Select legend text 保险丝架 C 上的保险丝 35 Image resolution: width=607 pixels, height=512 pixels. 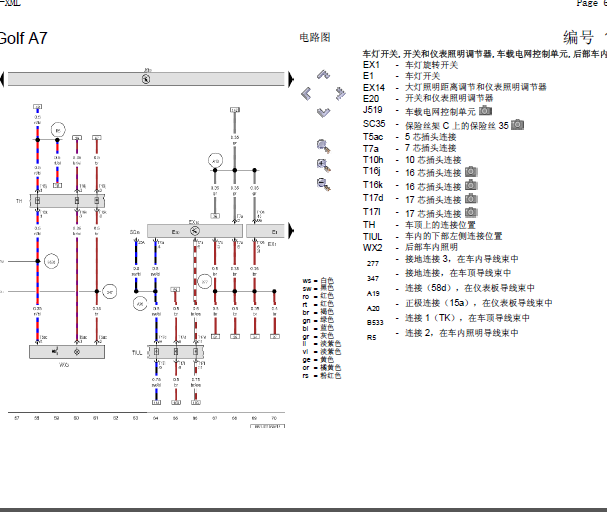456,126
